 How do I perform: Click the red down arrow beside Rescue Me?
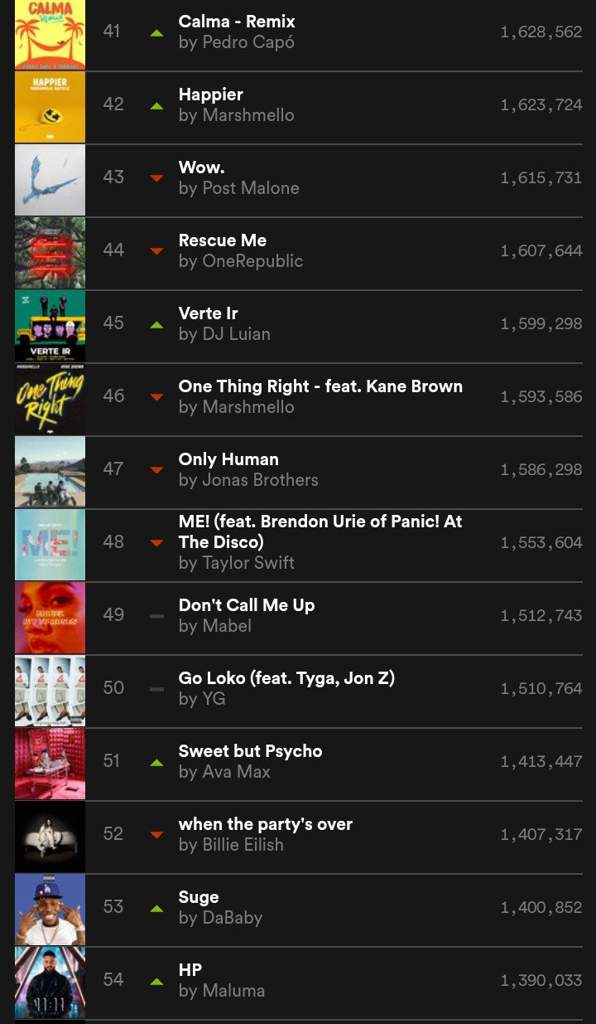pos(156,251)
